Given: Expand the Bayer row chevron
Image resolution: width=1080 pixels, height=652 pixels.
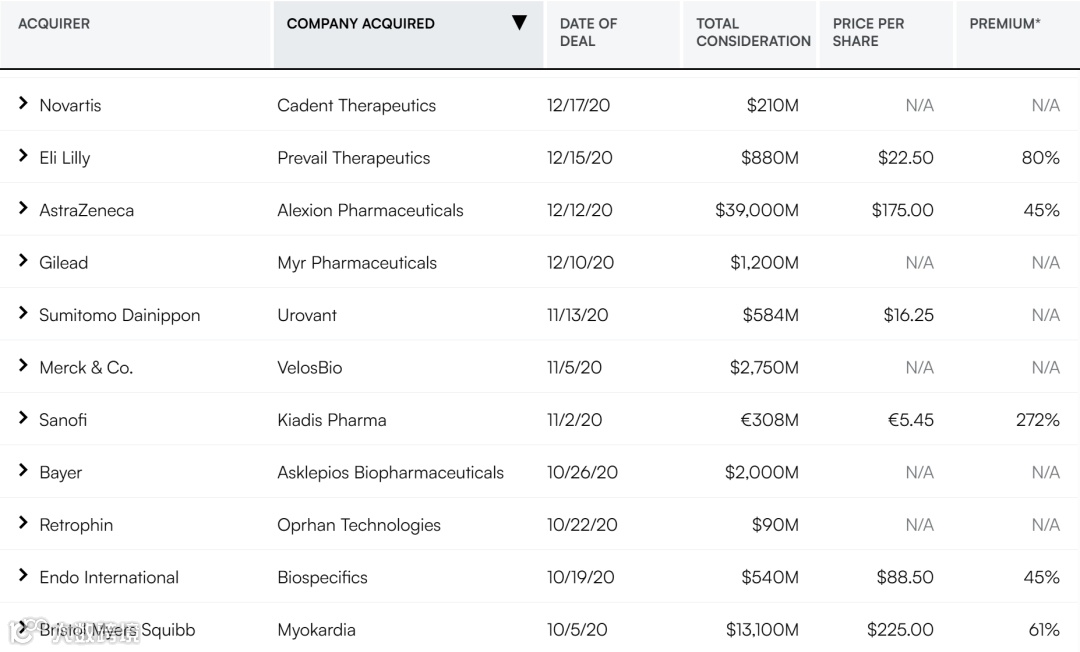Looking at the screenshot, I should [x=23, y=471].
